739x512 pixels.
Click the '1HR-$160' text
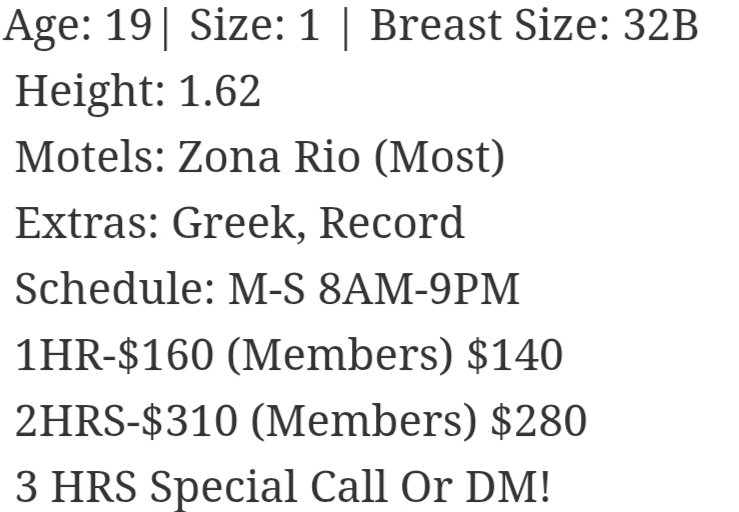tap(114, 355)
